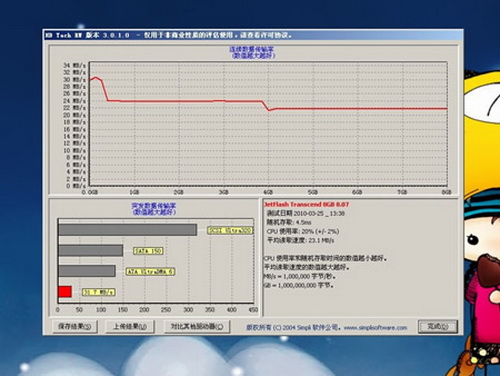Click the HD Tach window title bar
This screenshot has width=500, height=376.
(x=253, y=35)
